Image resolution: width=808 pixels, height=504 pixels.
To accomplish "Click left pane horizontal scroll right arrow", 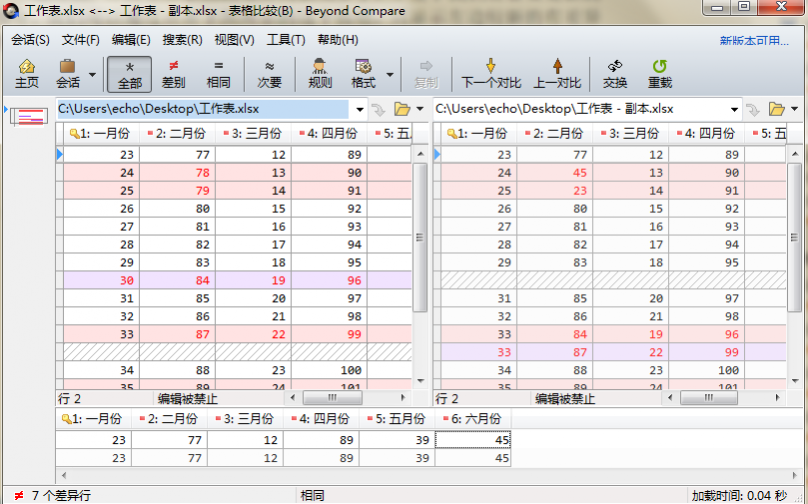I will [403, 397].
